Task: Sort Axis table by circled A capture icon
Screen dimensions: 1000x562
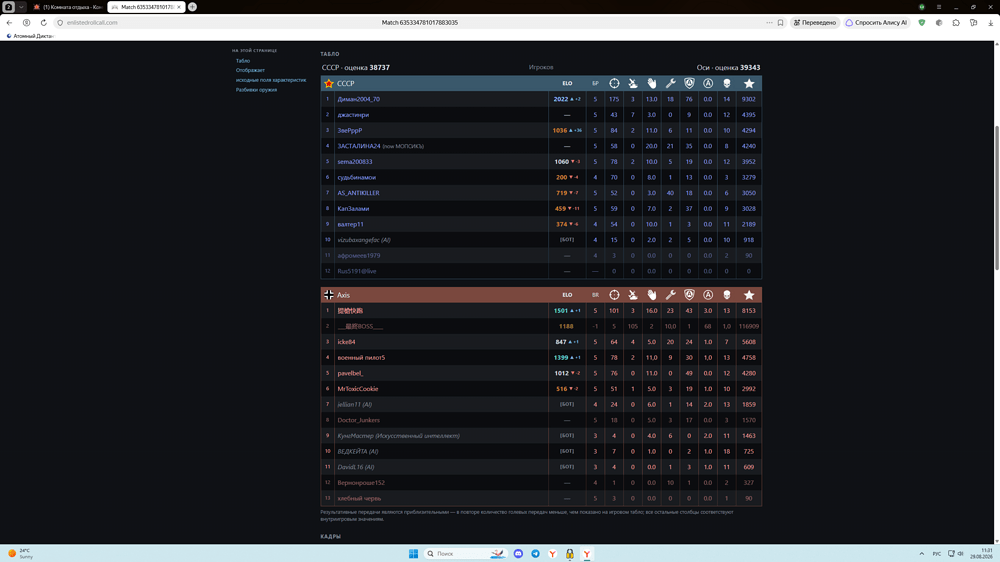Action: click(708, 295)
